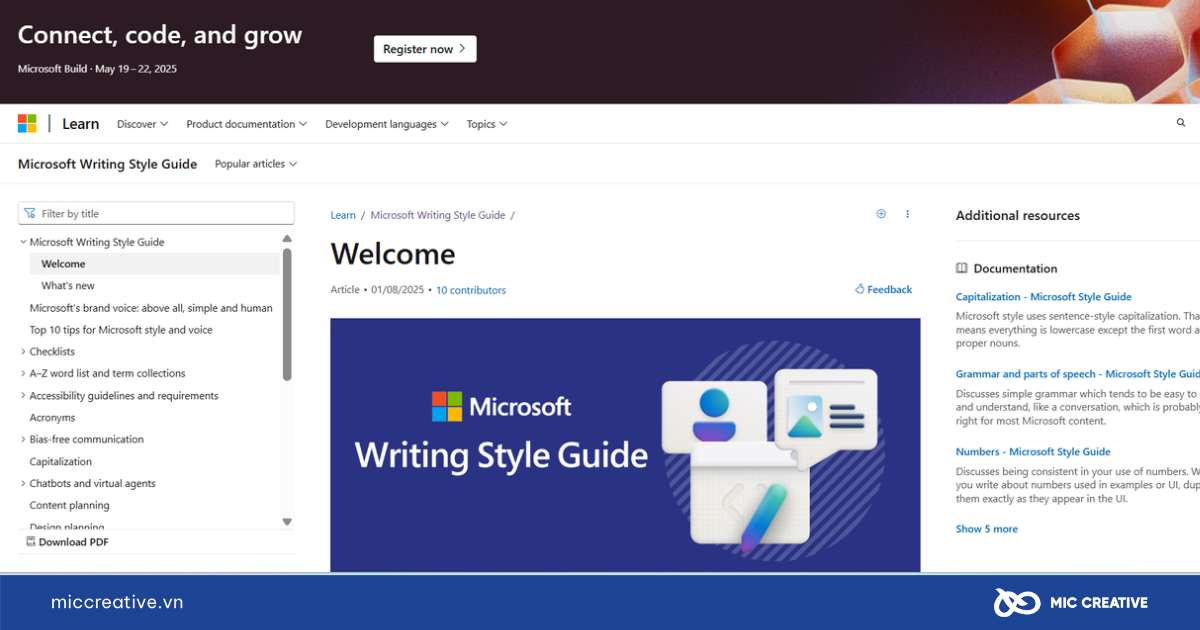Open the Discover dropdown menu
This screenshot has width=1200, height=630.
142,124
